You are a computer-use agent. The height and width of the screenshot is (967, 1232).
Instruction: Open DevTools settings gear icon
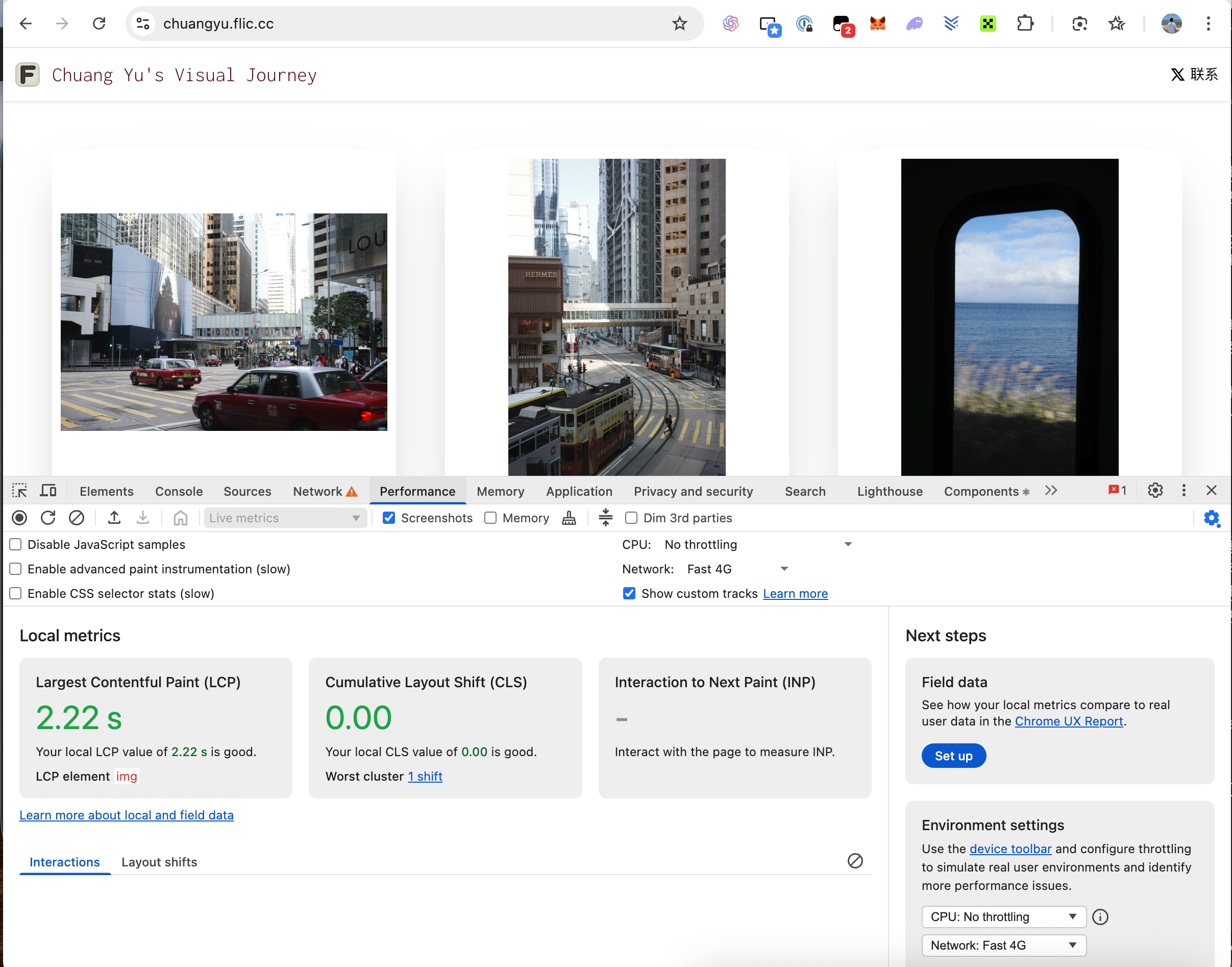(1155, 491)
